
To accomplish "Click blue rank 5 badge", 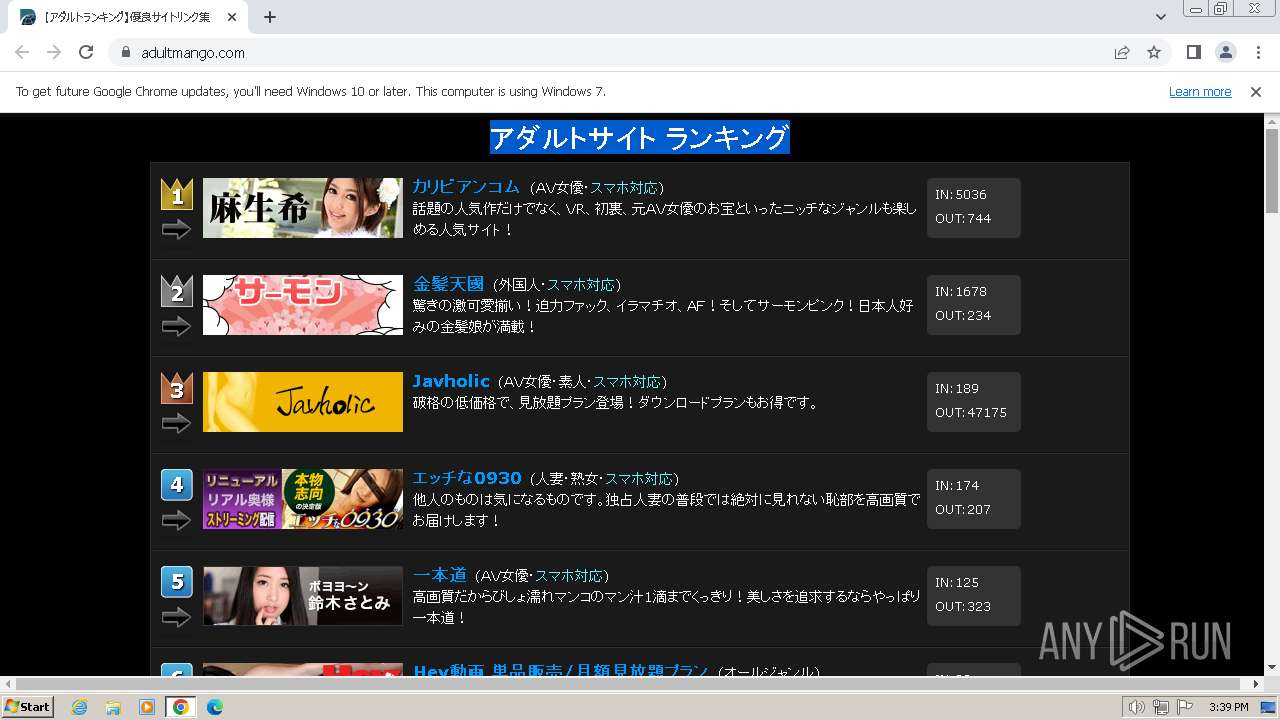I will click(177, 582).
